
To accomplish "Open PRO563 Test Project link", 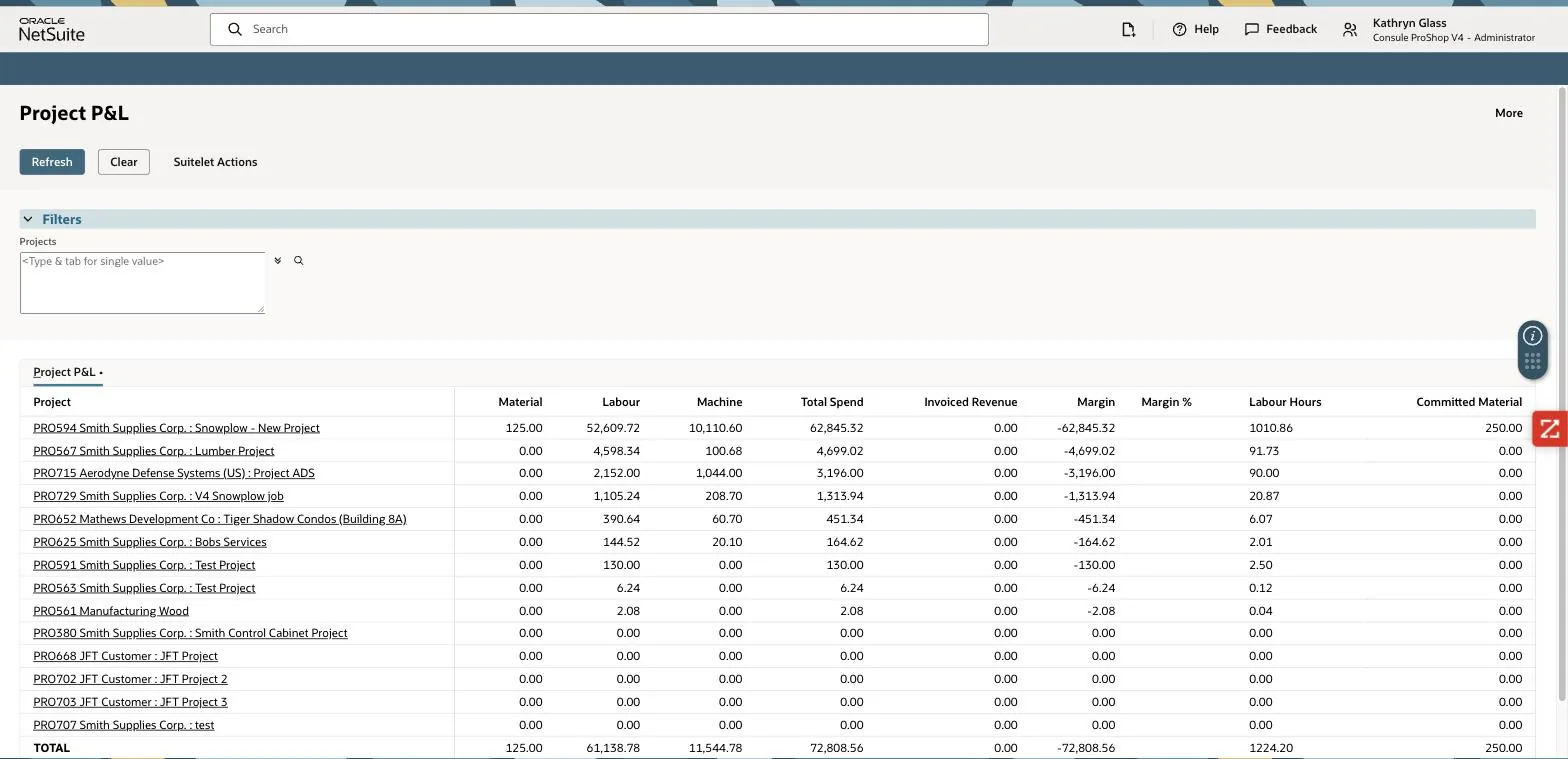I will (x=144, y=588).
